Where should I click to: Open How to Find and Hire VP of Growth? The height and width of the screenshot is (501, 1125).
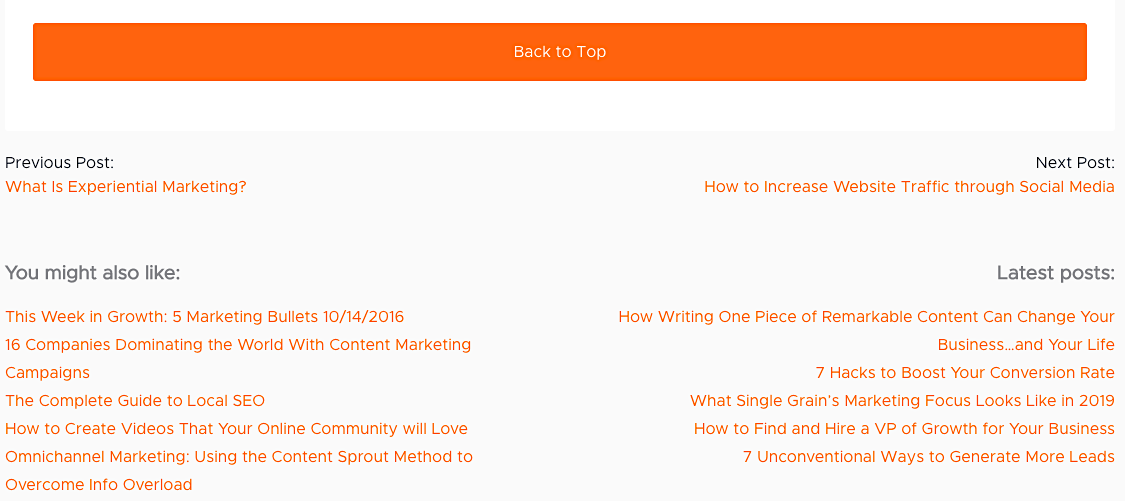(x=904, y=429)
